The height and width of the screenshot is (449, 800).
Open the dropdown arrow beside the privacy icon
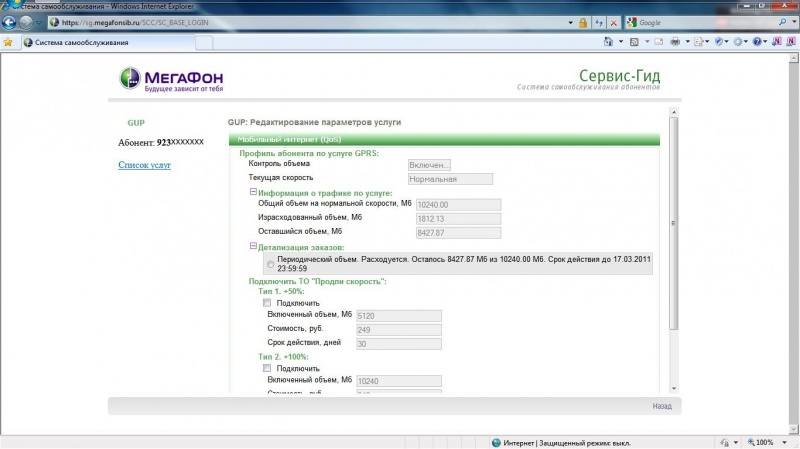(736, 442)
